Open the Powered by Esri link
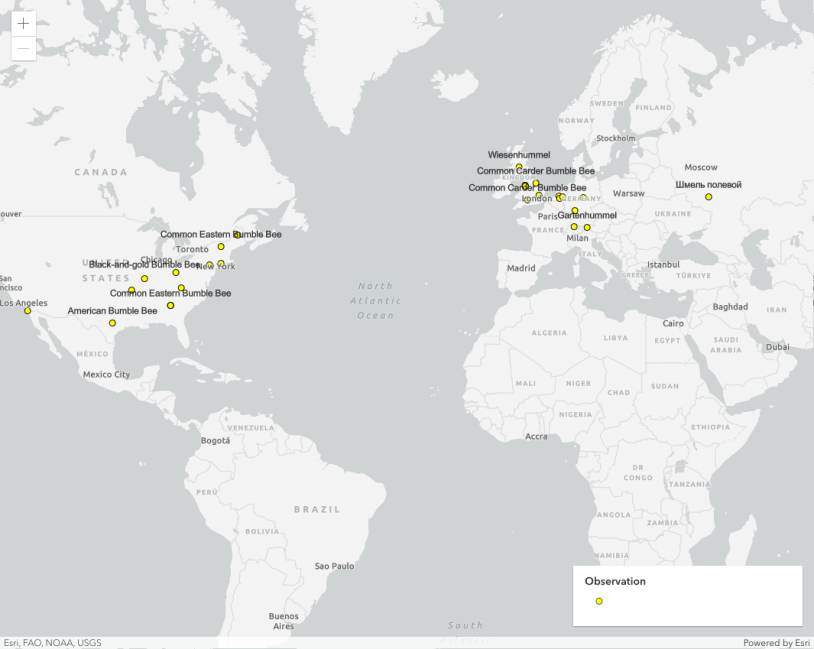This screenshot has width=814, height=649. pos(776,643)
